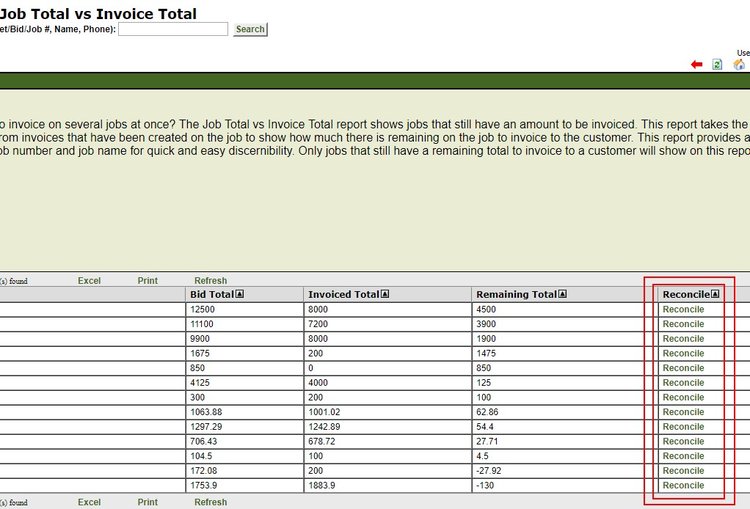This screenshot has height=509, width=750.
Task: Reconcile the row with -130 remaining
Action: 683,486
